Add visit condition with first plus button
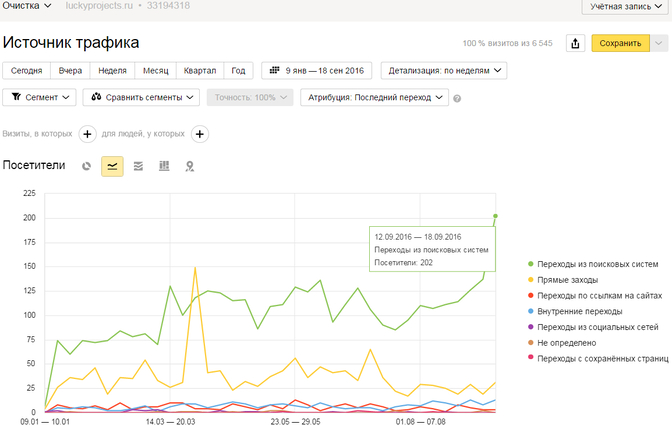672x425 pixels. click(87, 134)
